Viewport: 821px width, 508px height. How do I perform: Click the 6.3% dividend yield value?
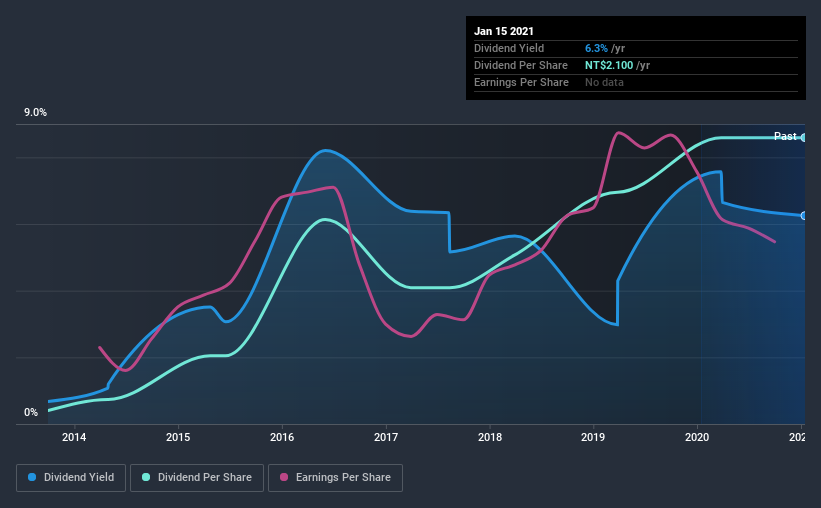point(596,48)
